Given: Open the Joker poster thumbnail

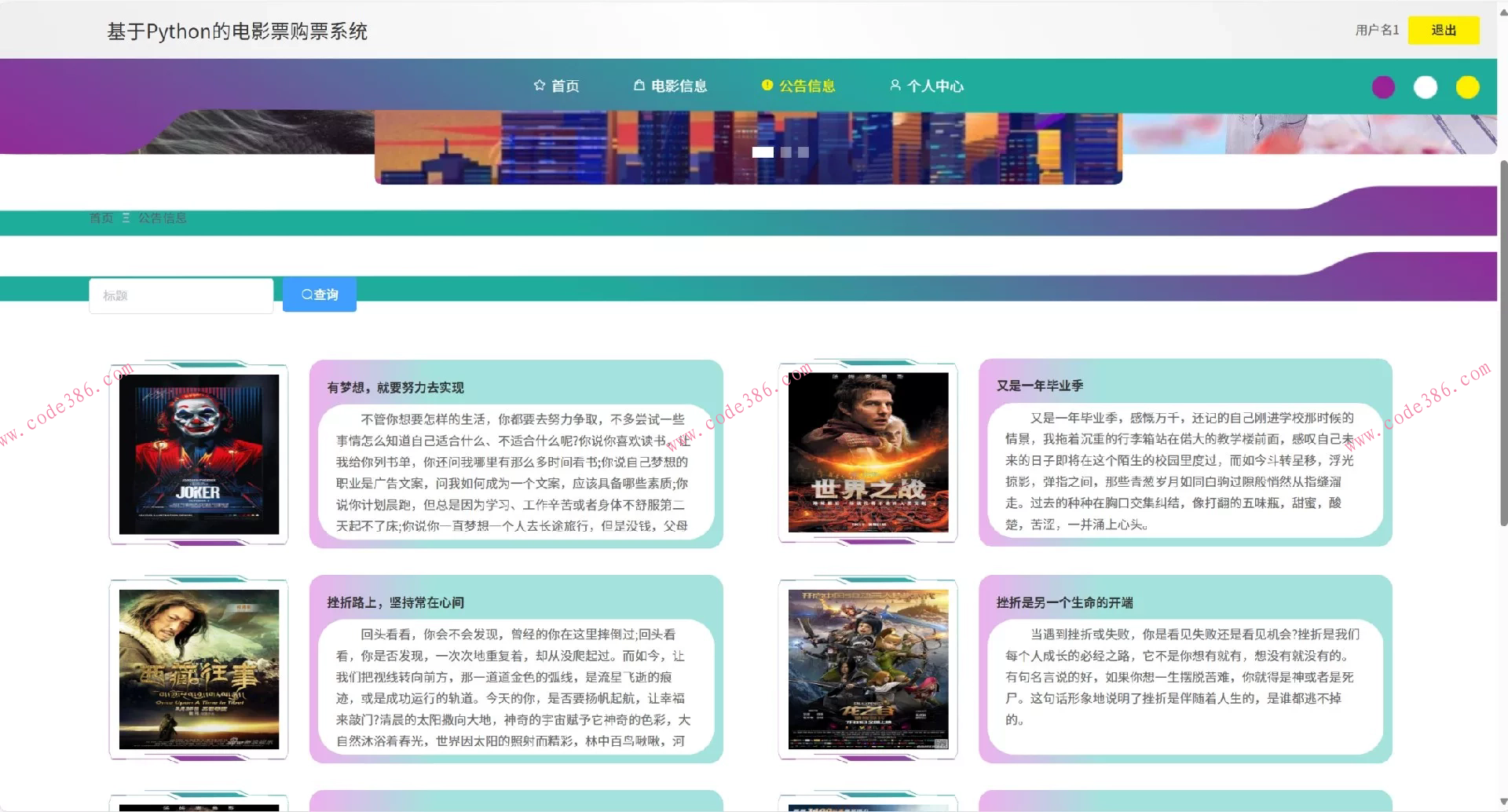Looking at the screenshot, I should coord(199,454).
